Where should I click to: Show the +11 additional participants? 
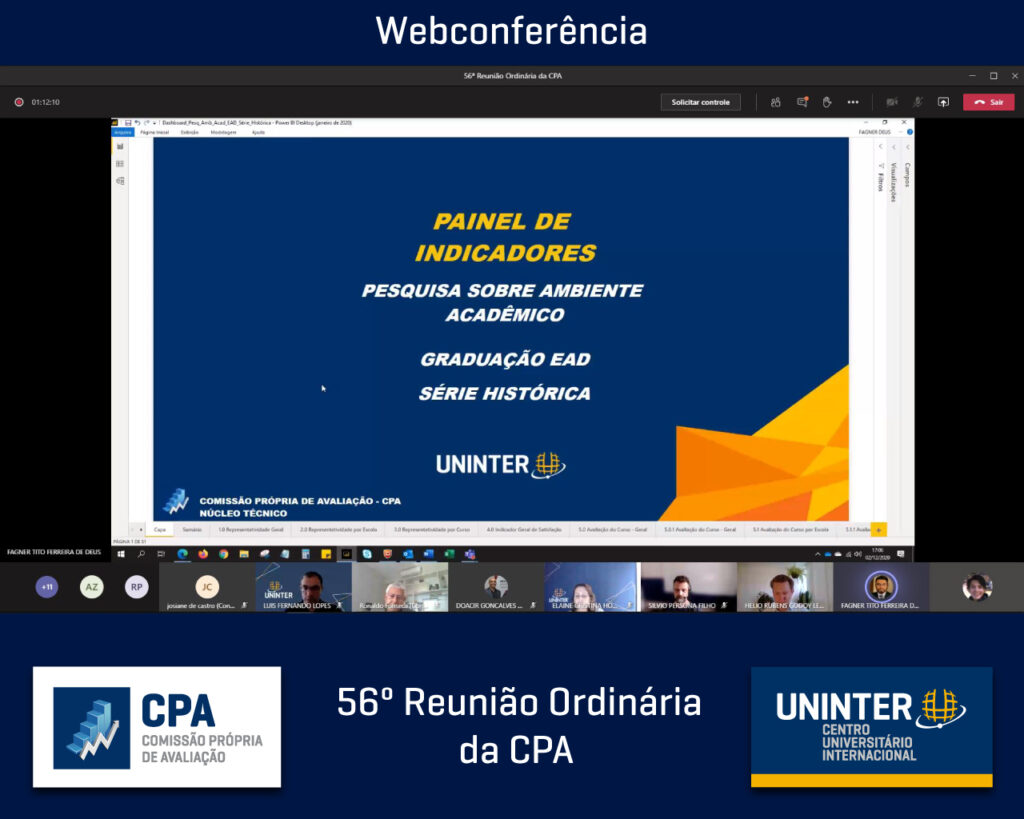point(47,587)
